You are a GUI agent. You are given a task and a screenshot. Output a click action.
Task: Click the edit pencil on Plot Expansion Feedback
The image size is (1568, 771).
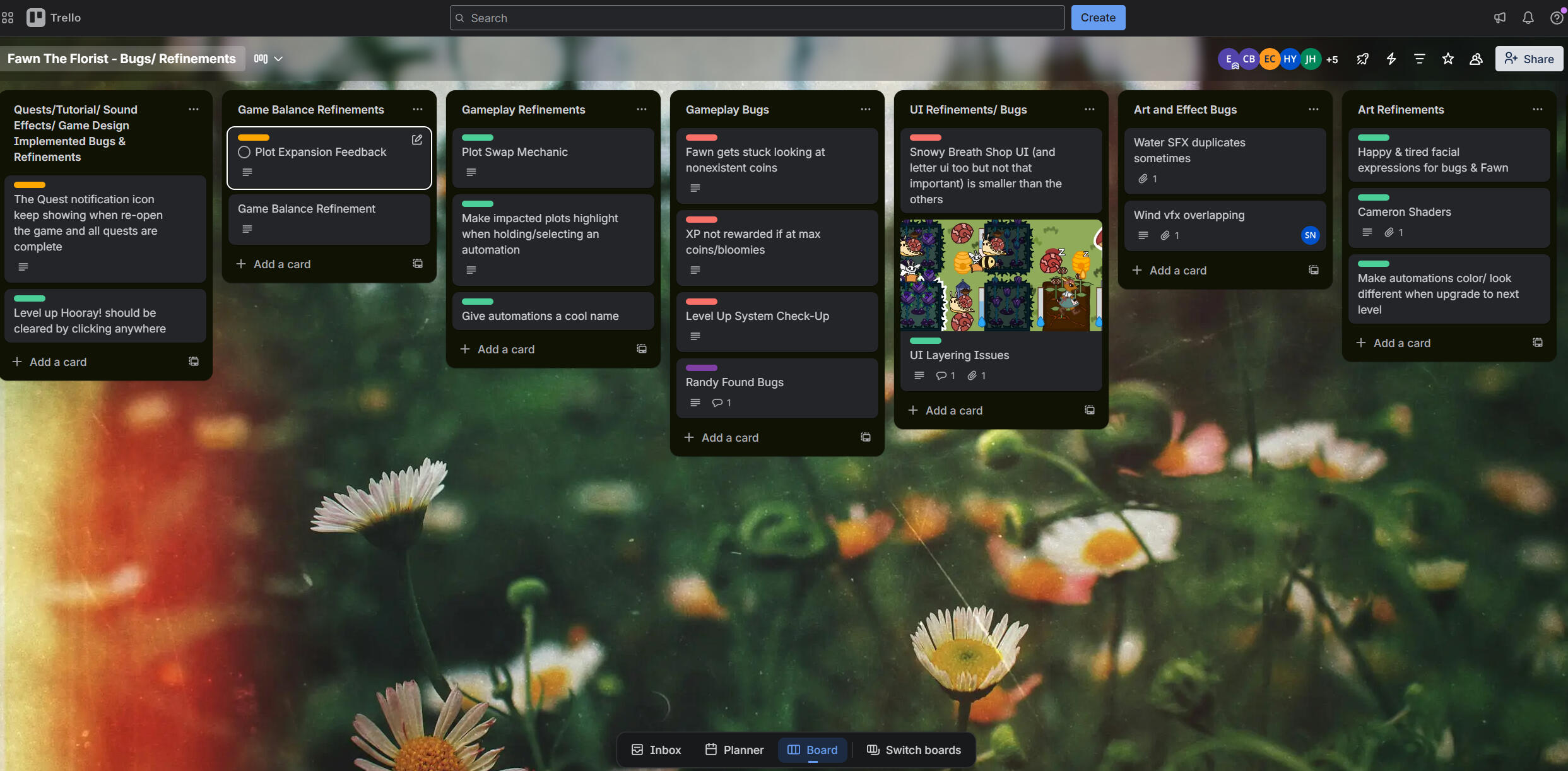[x=417, y=139]
